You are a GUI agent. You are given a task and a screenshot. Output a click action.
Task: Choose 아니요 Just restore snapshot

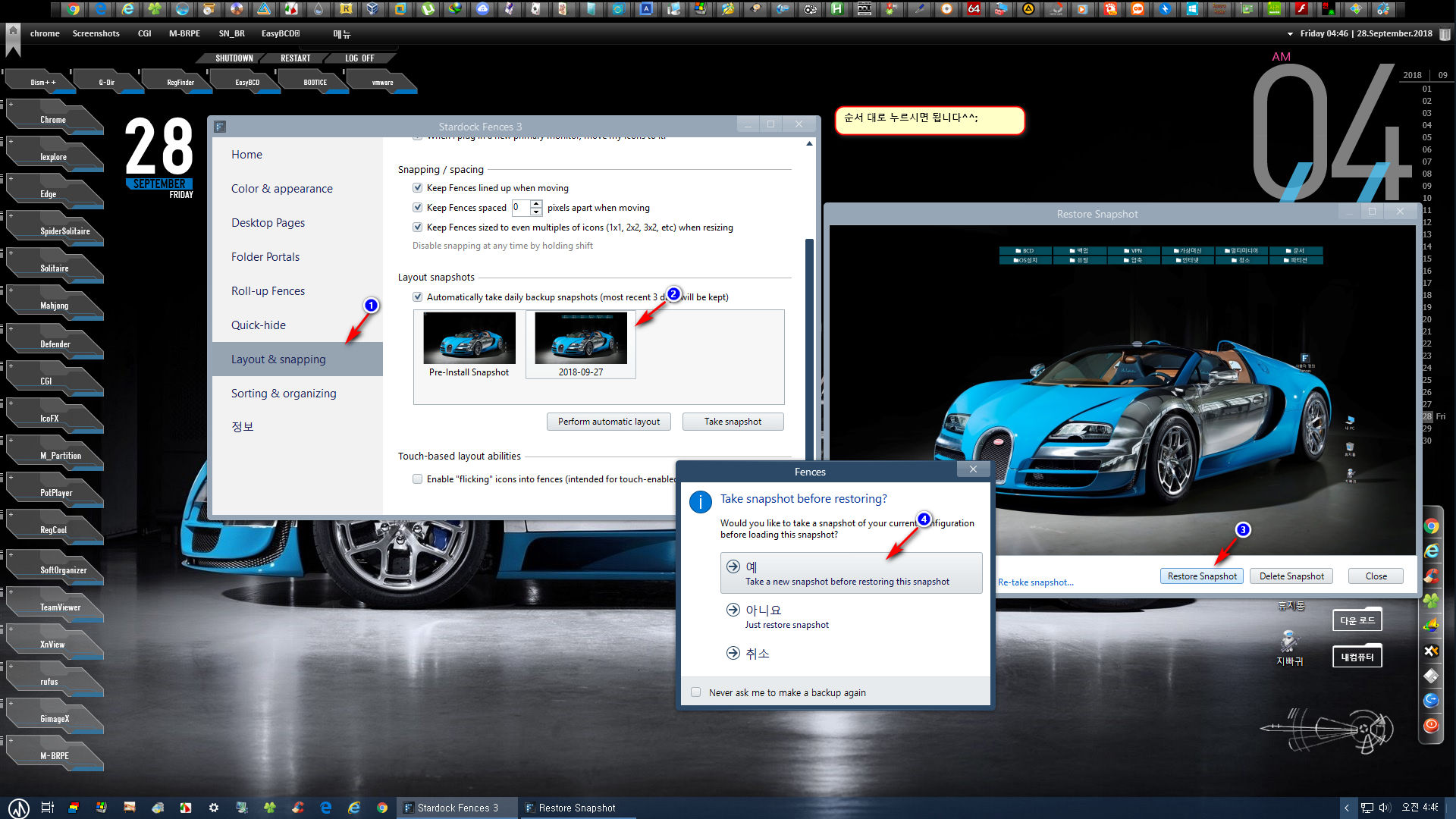point(851,617)
